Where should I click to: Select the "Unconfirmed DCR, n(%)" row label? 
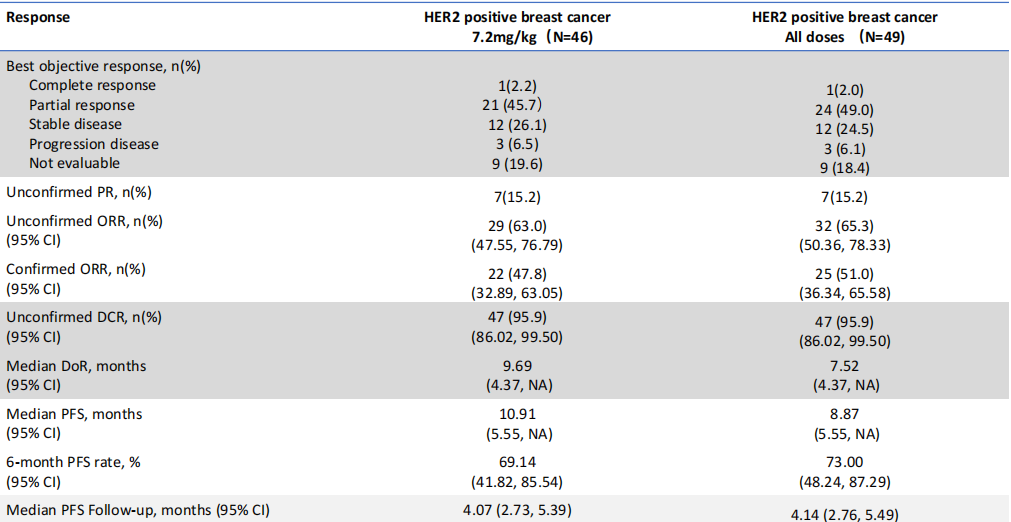[84, 317]
